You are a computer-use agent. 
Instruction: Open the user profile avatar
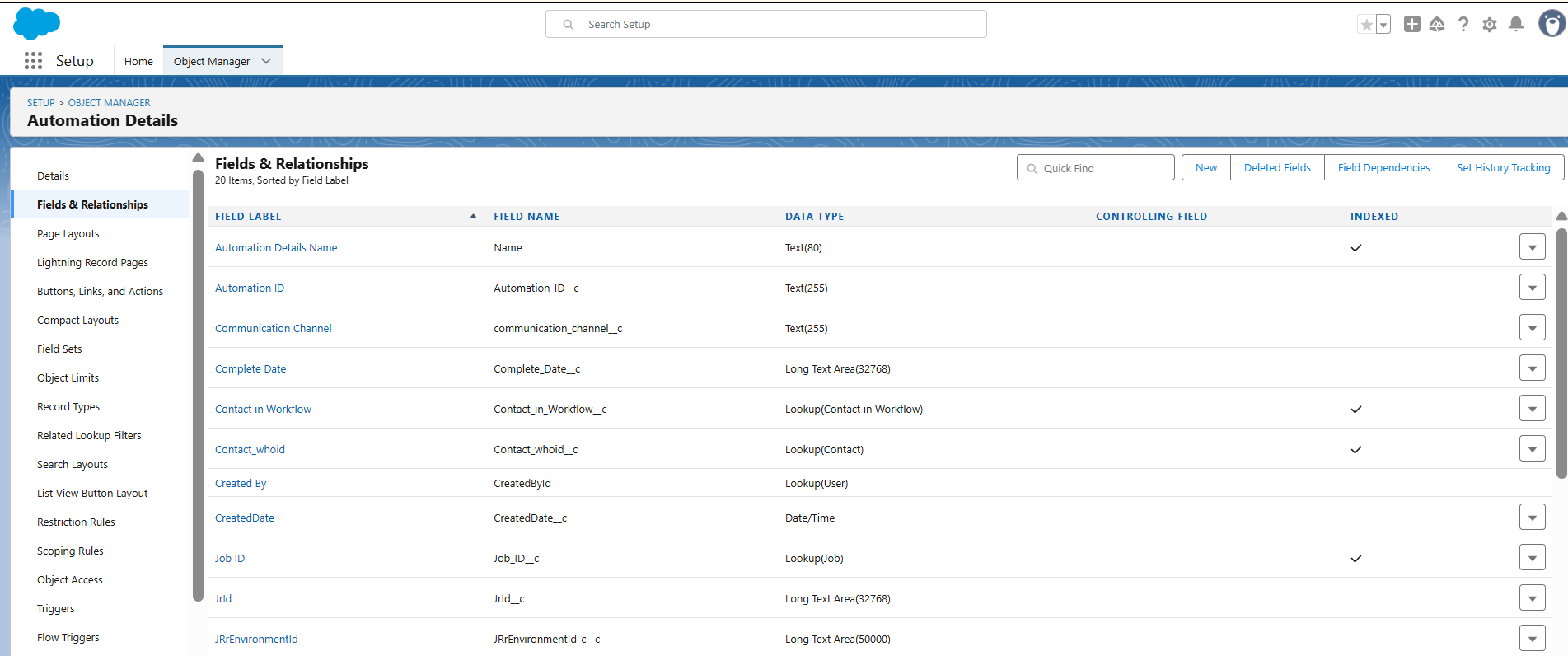[1552, 24]
